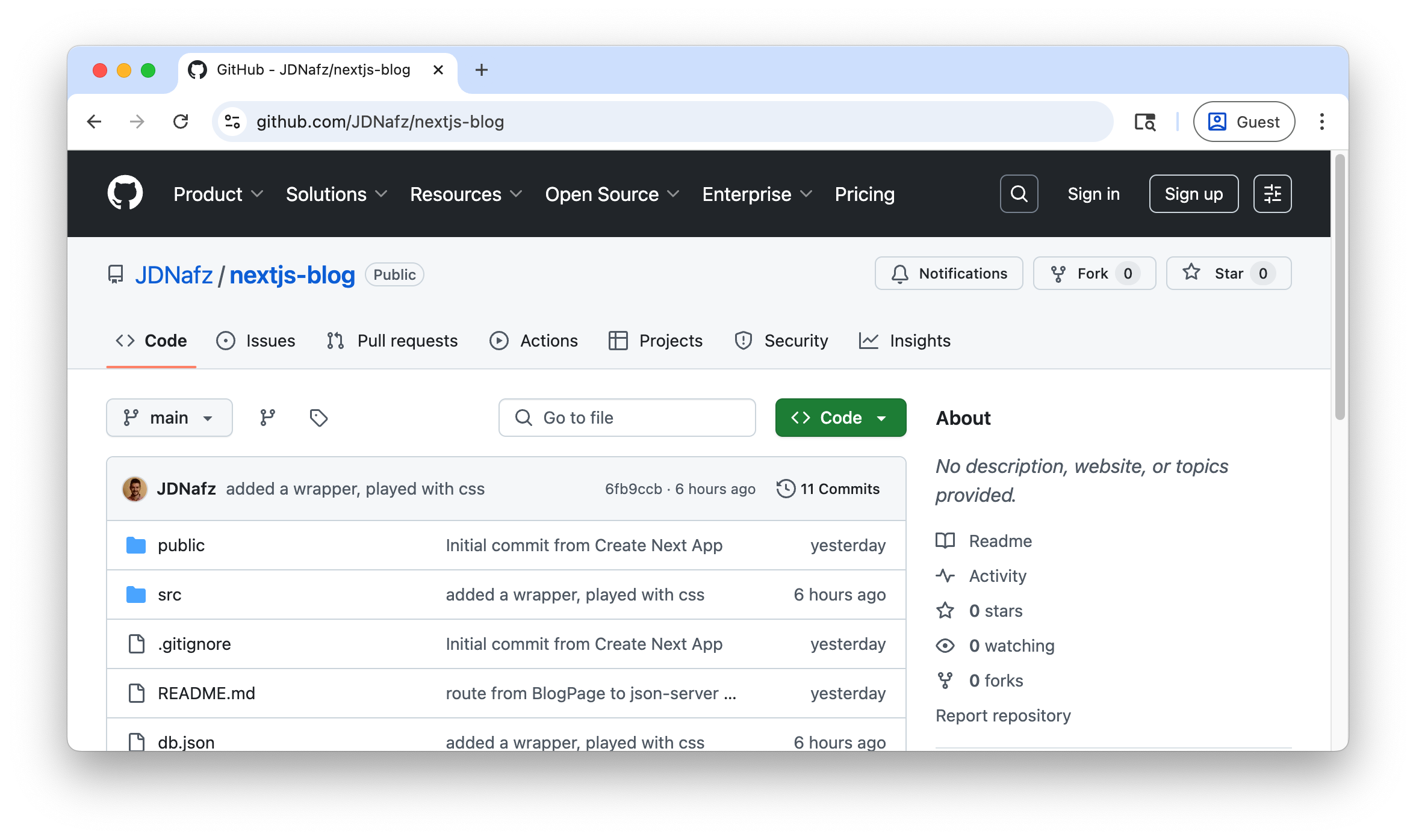View tags using the tag icon
The height and width of the screenshot is (840, 1416).
[318, 418]
